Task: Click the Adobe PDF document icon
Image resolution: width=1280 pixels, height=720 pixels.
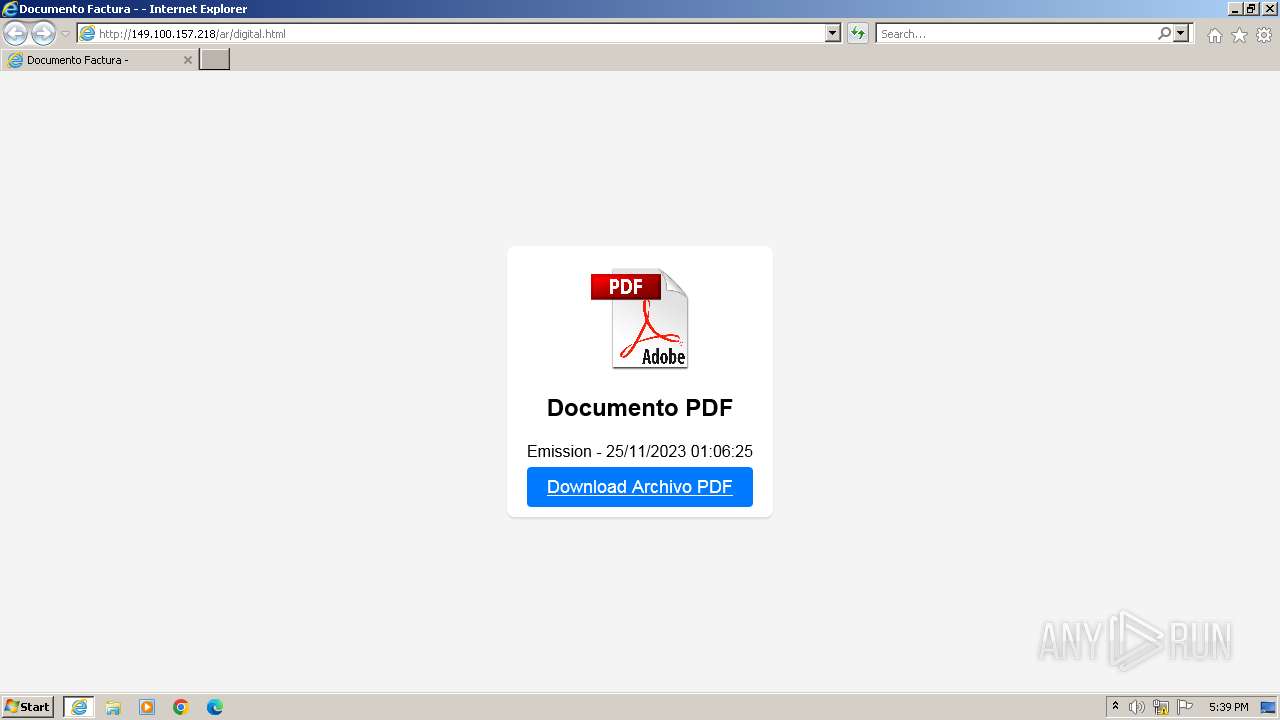Action: coord(640,319)
